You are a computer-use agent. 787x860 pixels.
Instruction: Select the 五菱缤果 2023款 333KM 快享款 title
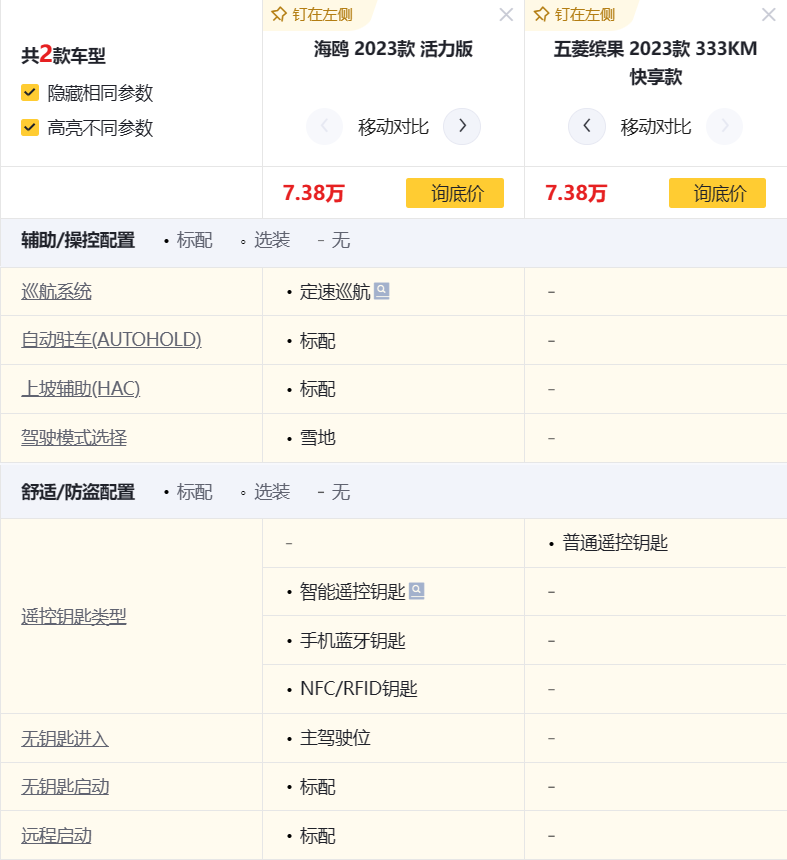(655, 63)
